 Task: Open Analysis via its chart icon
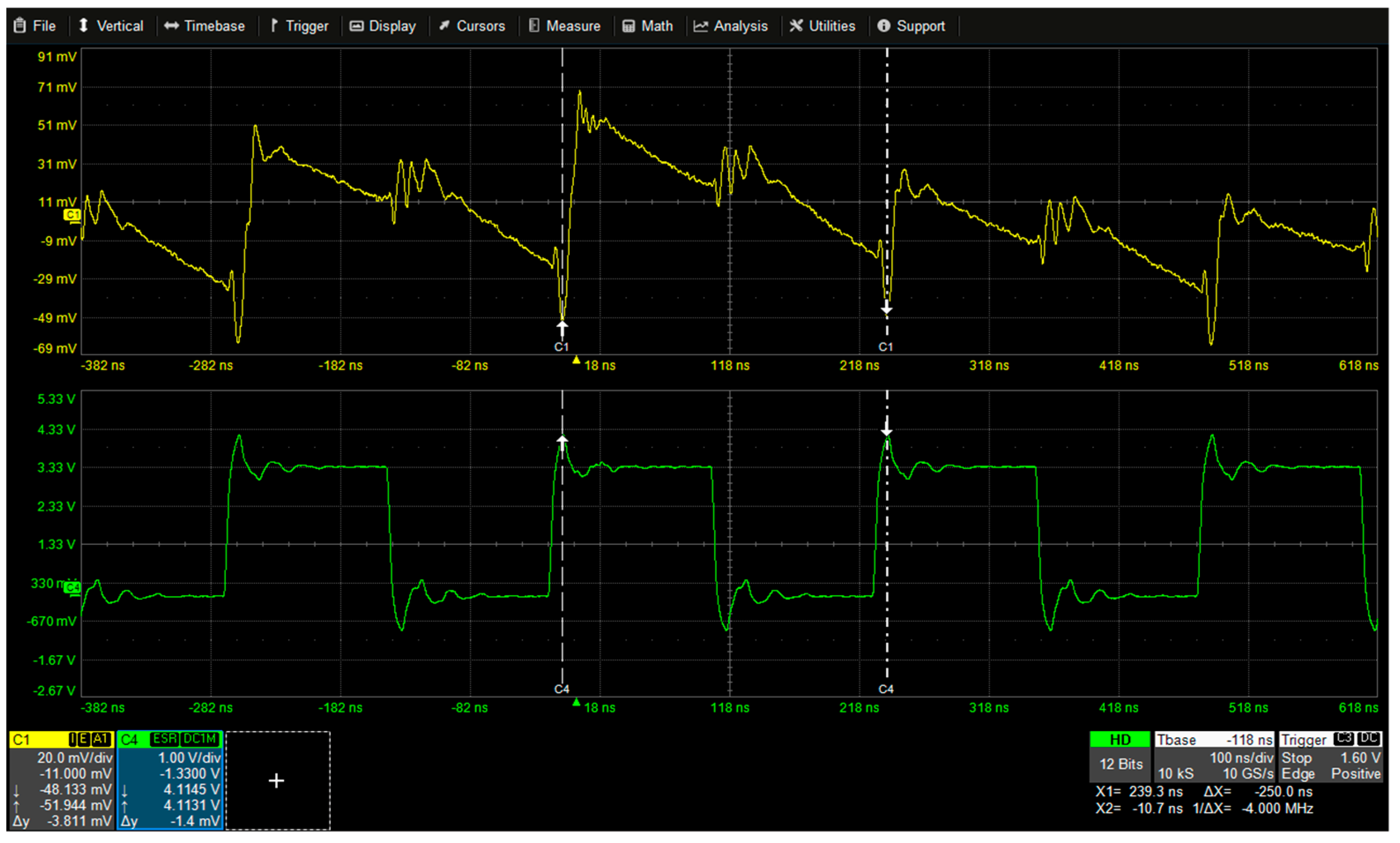pos(702,26)
